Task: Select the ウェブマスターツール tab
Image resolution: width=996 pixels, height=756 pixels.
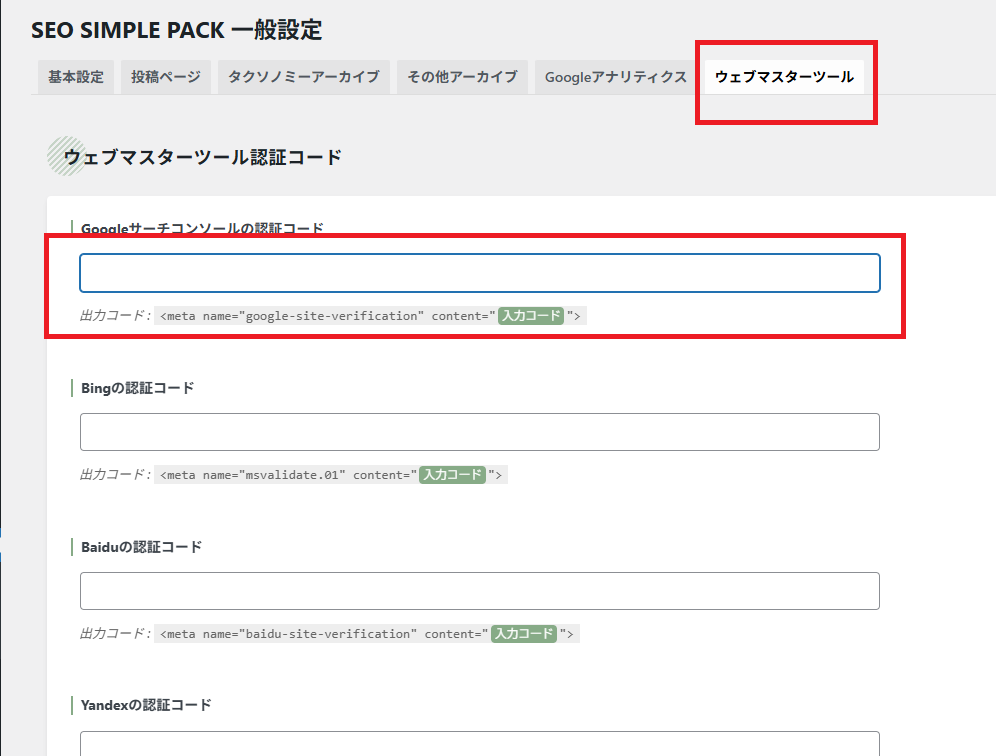Action: pyautogui.click(x=784, y=77)
